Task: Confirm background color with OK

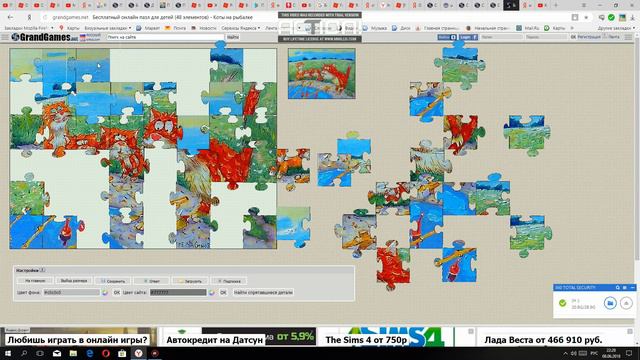Action: click(x=117, y=293)
